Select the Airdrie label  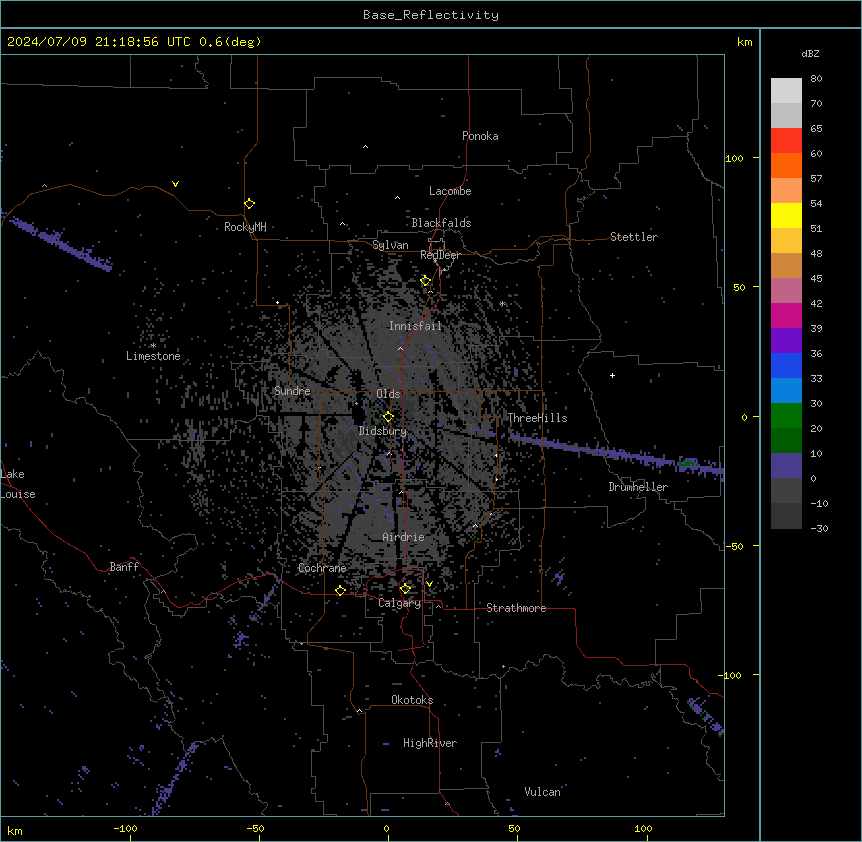pyautogui.click(x=404, y=537)
